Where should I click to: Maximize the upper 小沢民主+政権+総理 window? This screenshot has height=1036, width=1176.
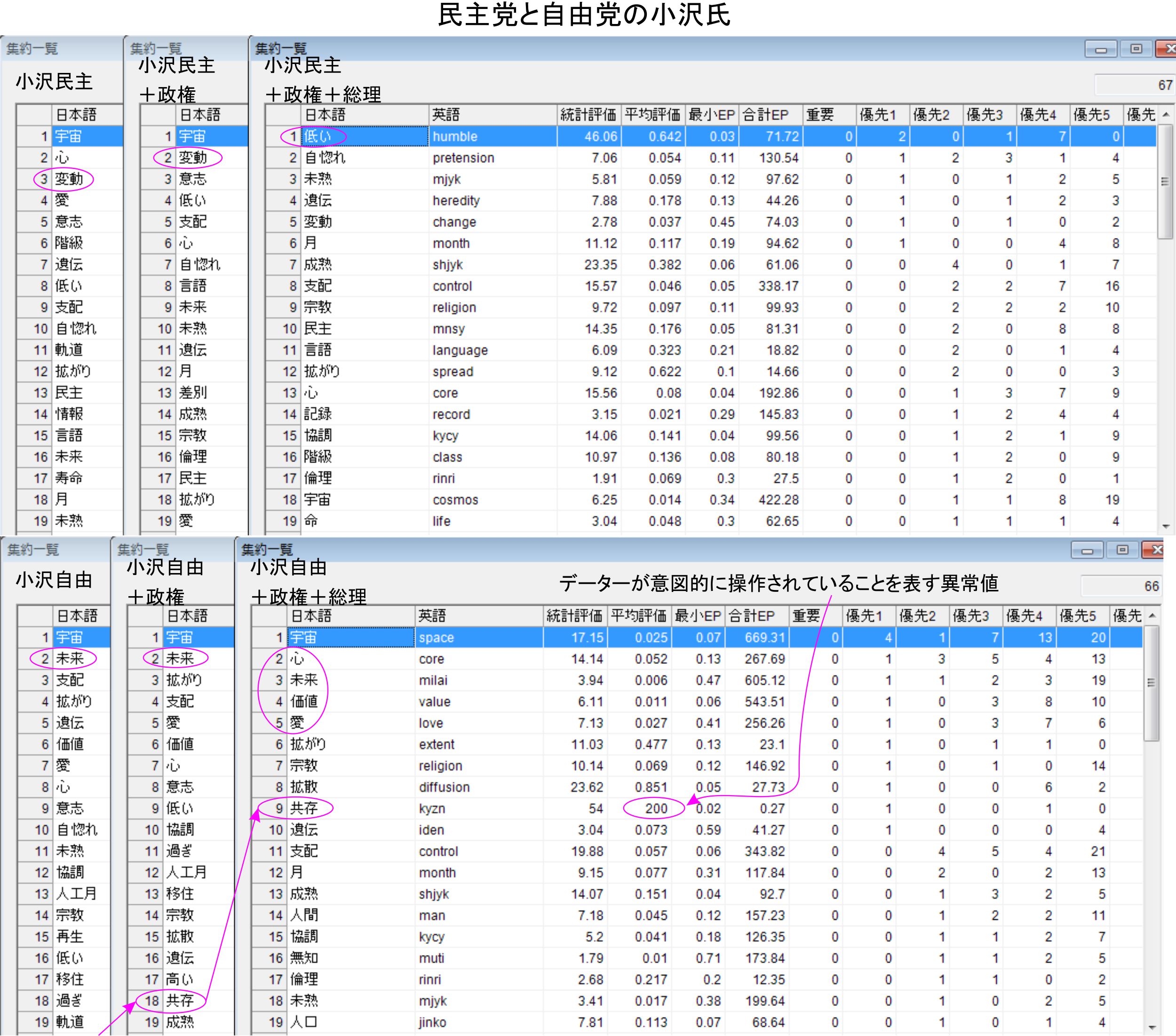(x=1136, y=49)
